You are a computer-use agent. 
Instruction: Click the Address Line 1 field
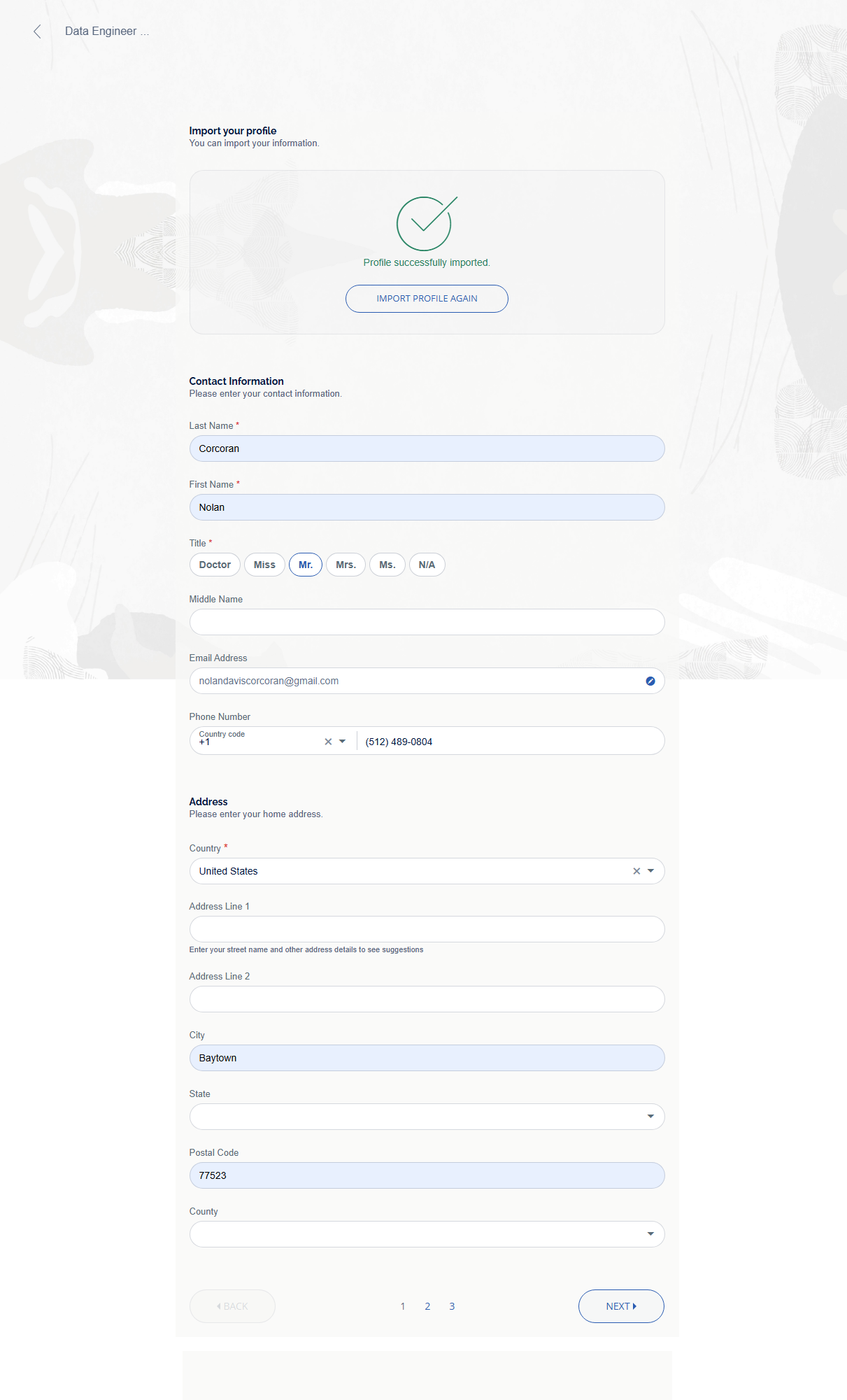point(427,929)
